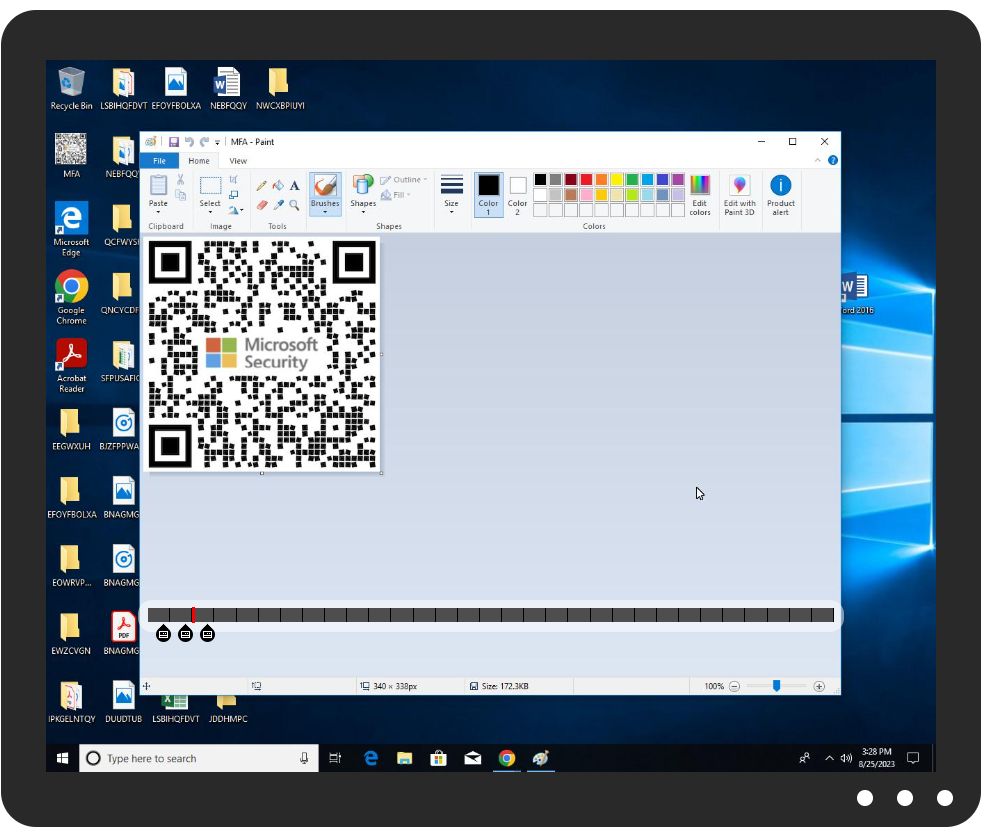Click the Redo arrow in title bar
The image size is (986, 835).
(204, 142)
